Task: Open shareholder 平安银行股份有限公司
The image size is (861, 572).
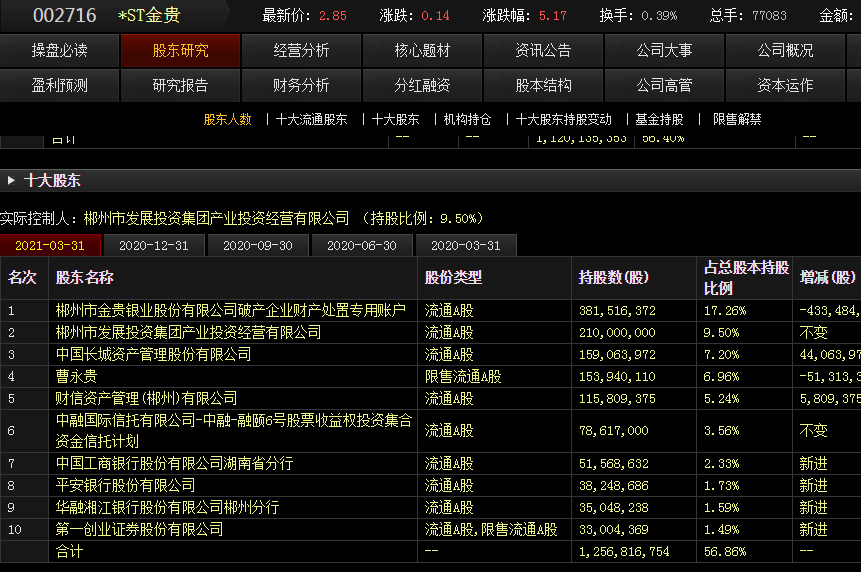Action: coord(125,486)
